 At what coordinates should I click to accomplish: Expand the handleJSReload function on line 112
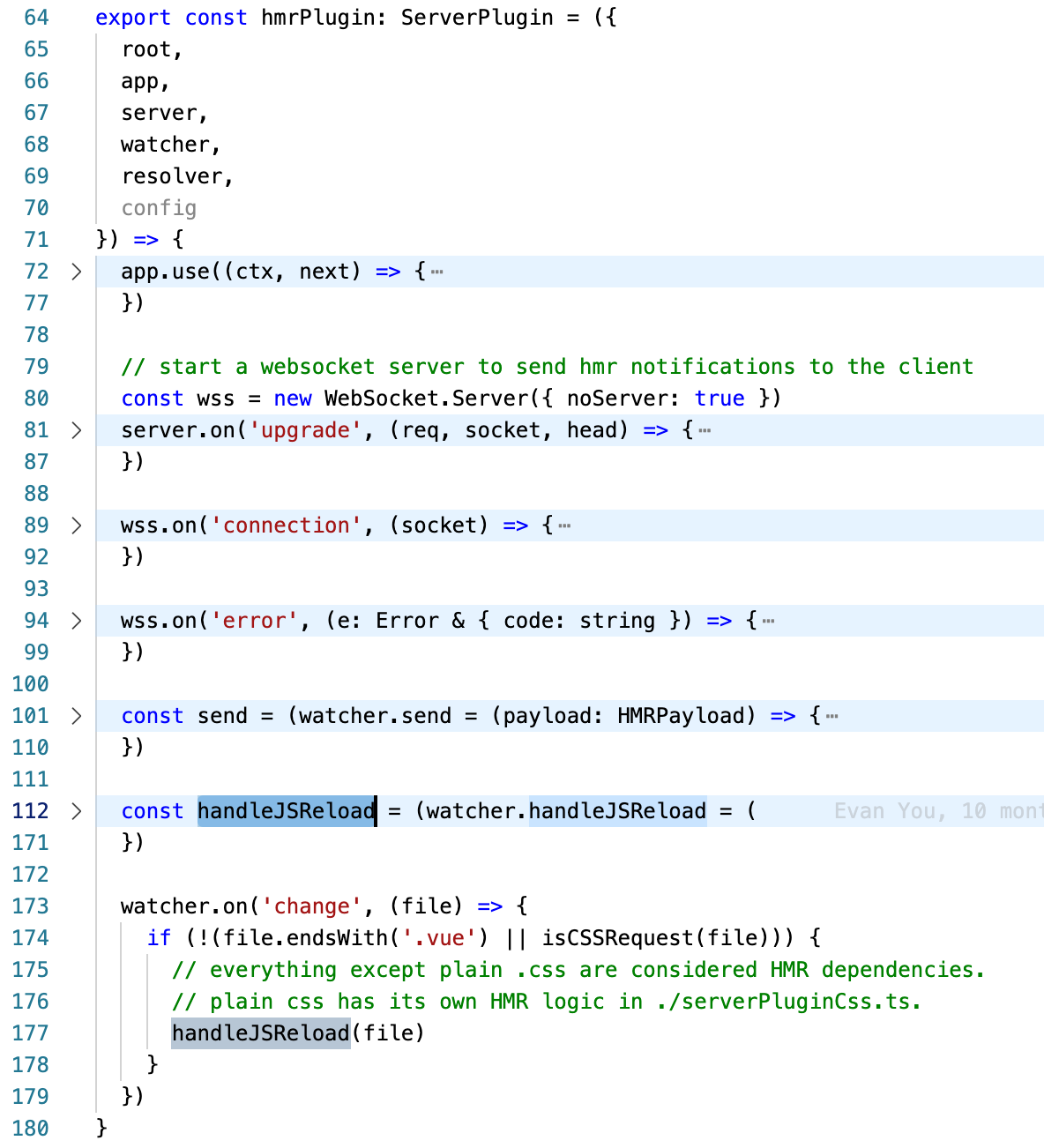pyautogui.click(x=77, y=811)
